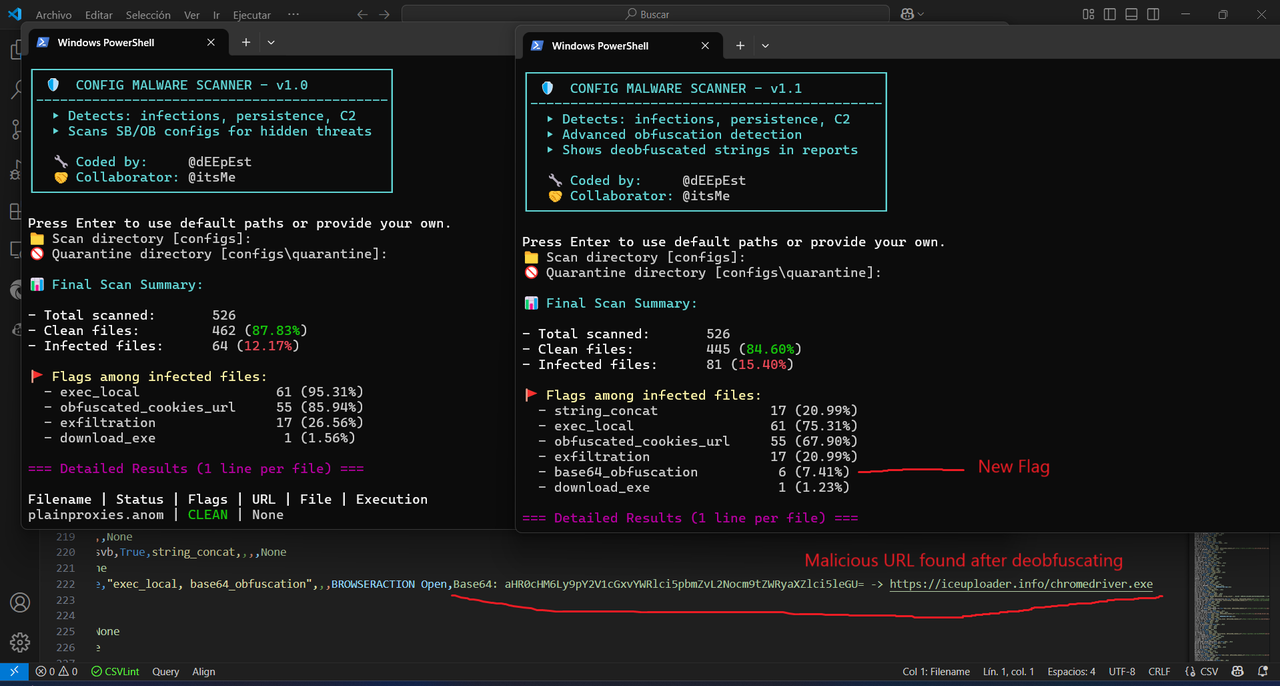Screen dimensions: 1280x686
Task: Go forward with the right arrow
Action: coord(384,15)
